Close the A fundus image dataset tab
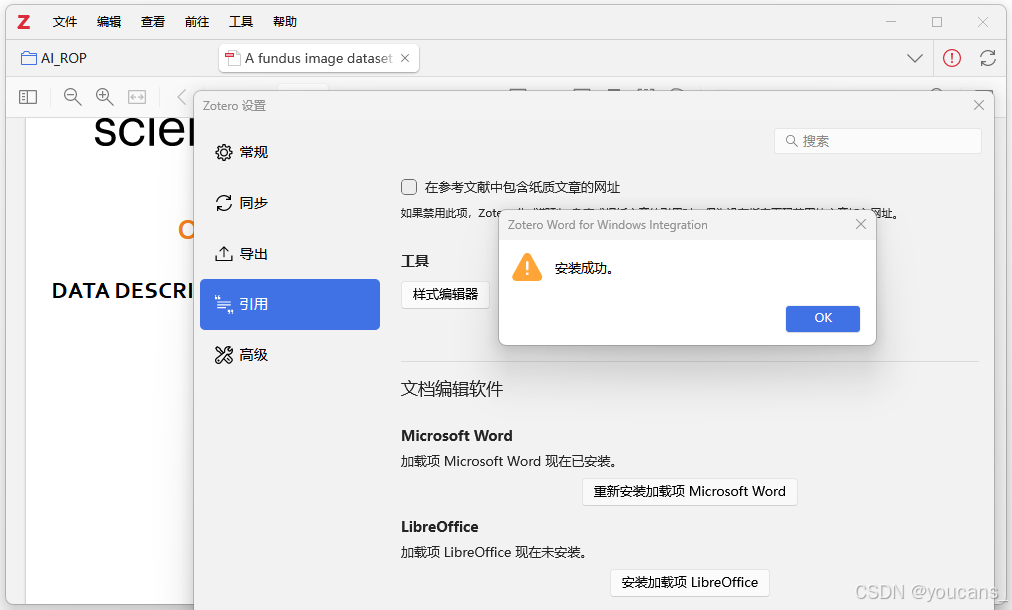1012x610 pixels. click(405, 58)
